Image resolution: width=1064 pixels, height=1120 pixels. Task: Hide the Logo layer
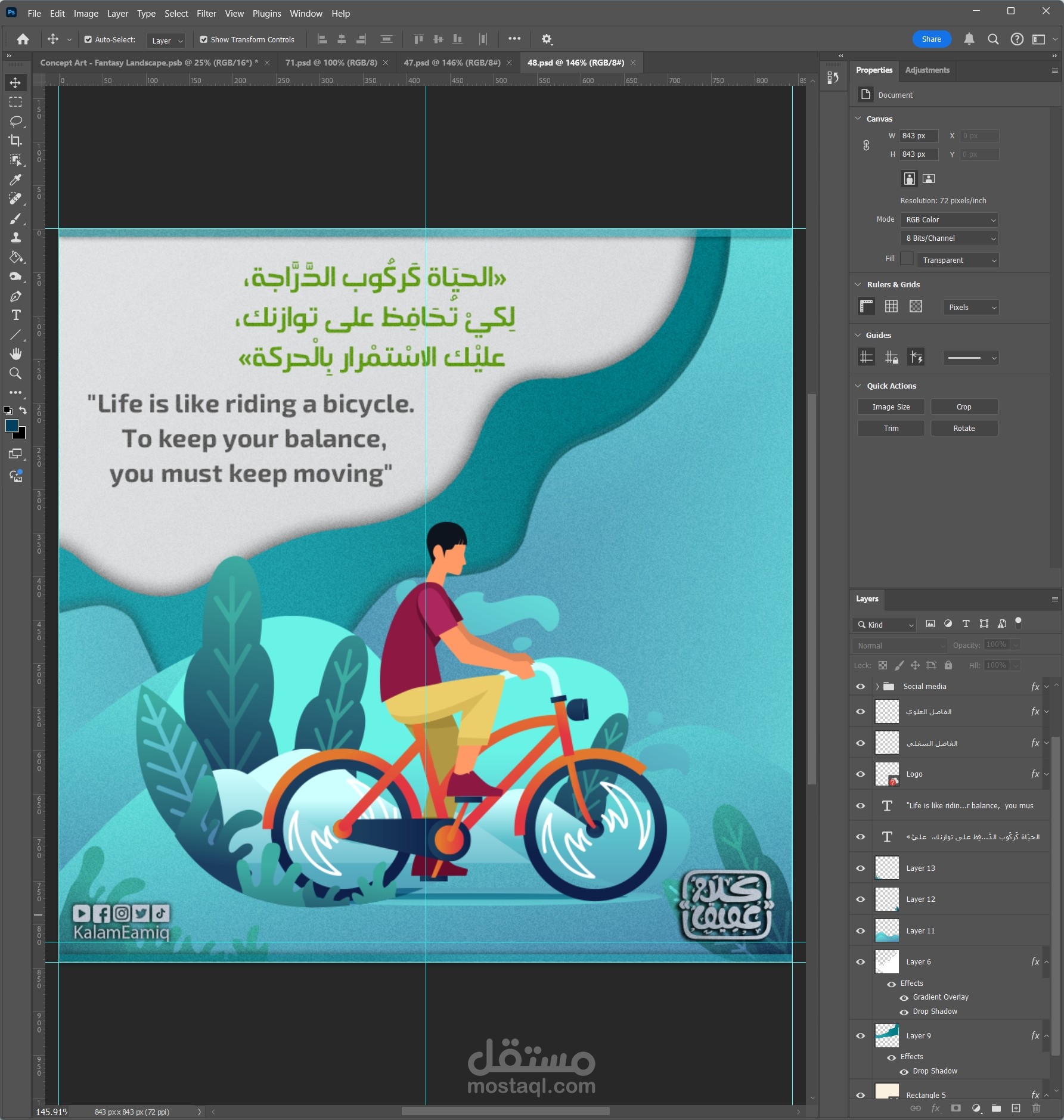tap(860, 774)
